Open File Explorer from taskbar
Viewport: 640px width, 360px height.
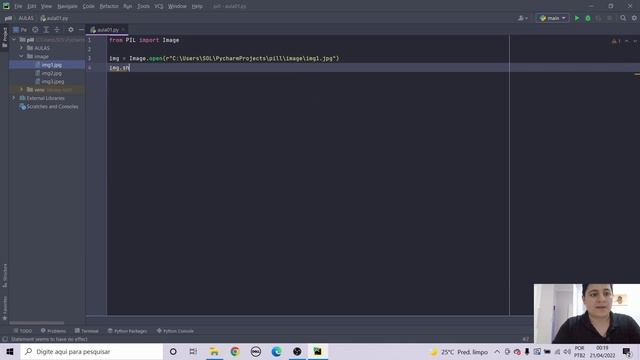pyautogui.click(x=214, y=351)
